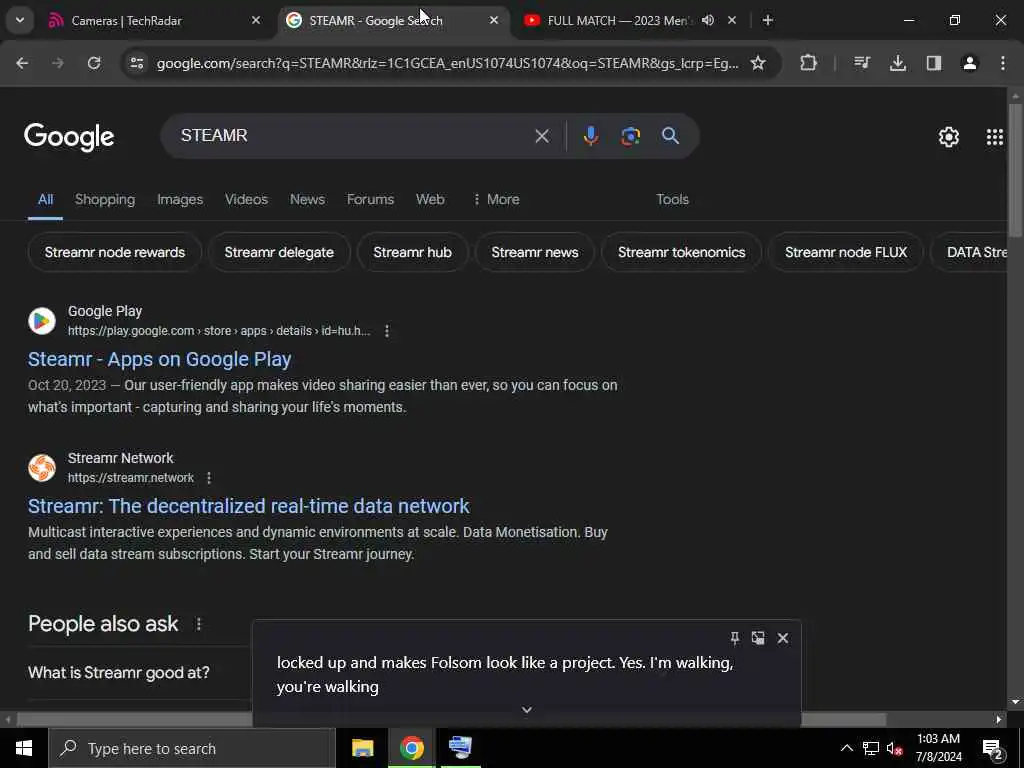This screenshot has height=768, width=1024.
Task: Switch to Cameras | TechRadar tab
Action: 155,20
